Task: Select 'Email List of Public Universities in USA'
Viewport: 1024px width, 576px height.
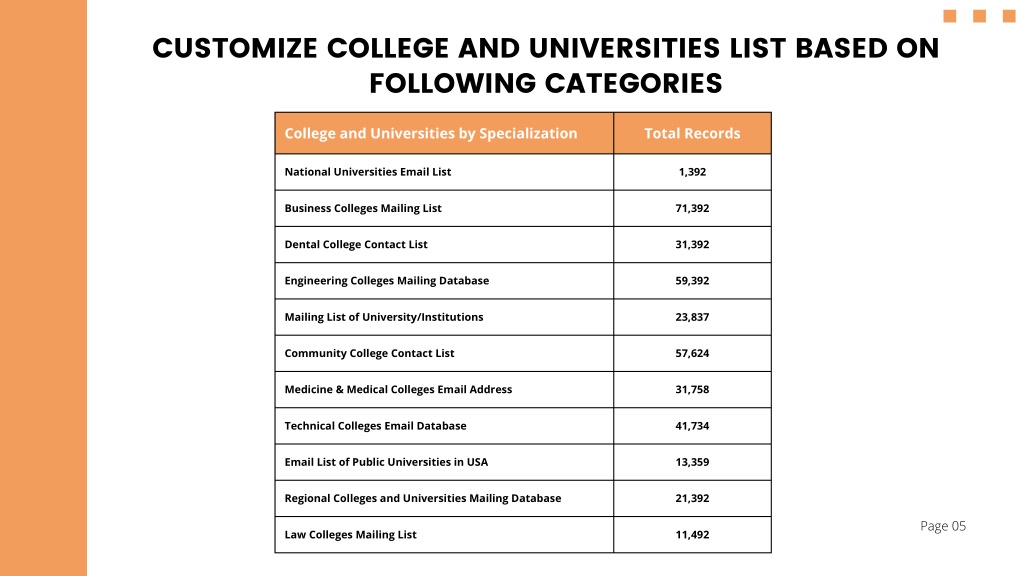Action: [x=386, y=462]
